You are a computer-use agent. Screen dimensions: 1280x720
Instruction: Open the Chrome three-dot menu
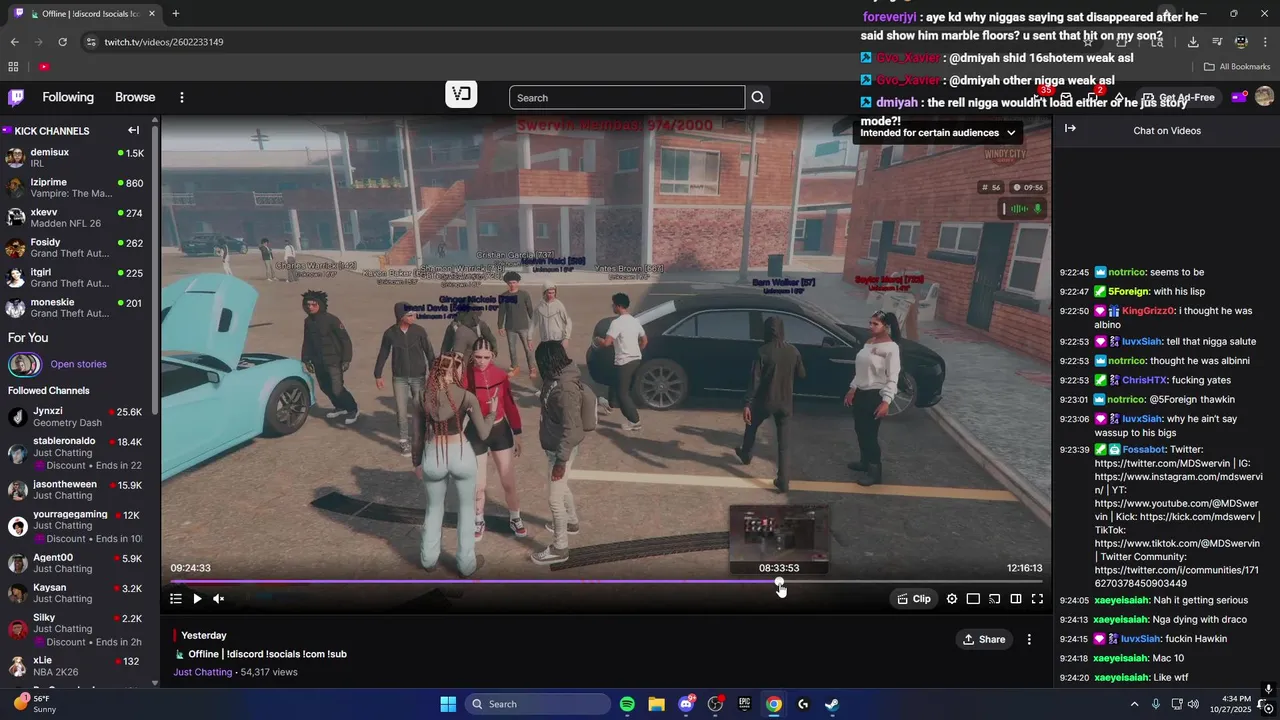pyautogui.click(x=1265, y=42)
